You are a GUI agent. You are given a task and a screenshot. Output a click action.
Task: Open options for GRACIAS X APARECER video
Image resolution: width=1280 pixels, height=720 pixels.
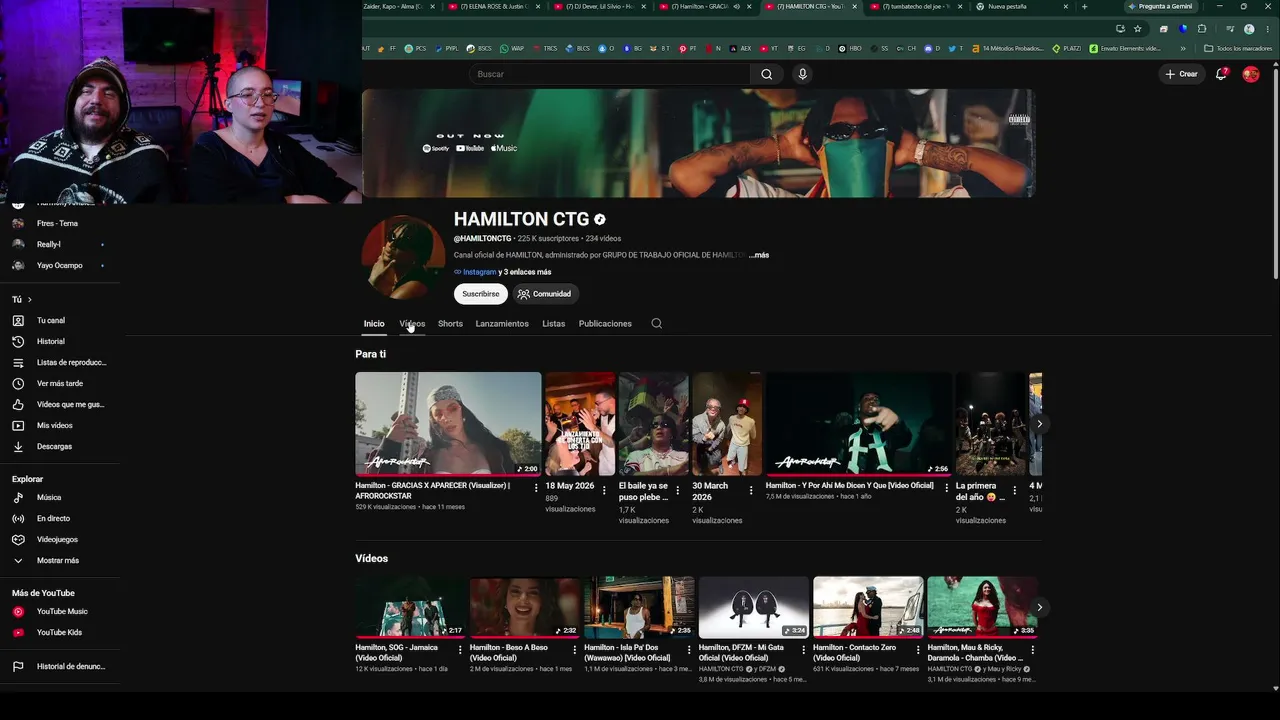pyautogui.click(x=536, y=488)
